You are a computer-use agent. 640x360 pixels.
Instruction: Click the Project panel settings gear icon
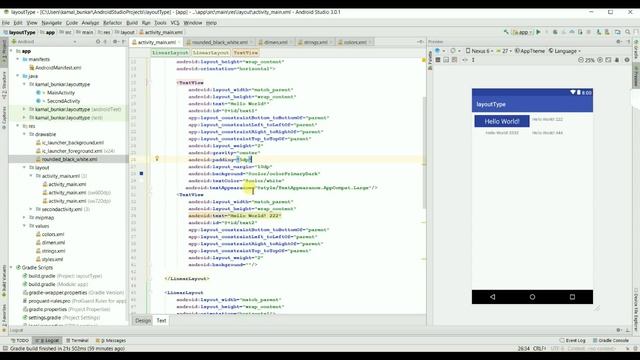116,42
